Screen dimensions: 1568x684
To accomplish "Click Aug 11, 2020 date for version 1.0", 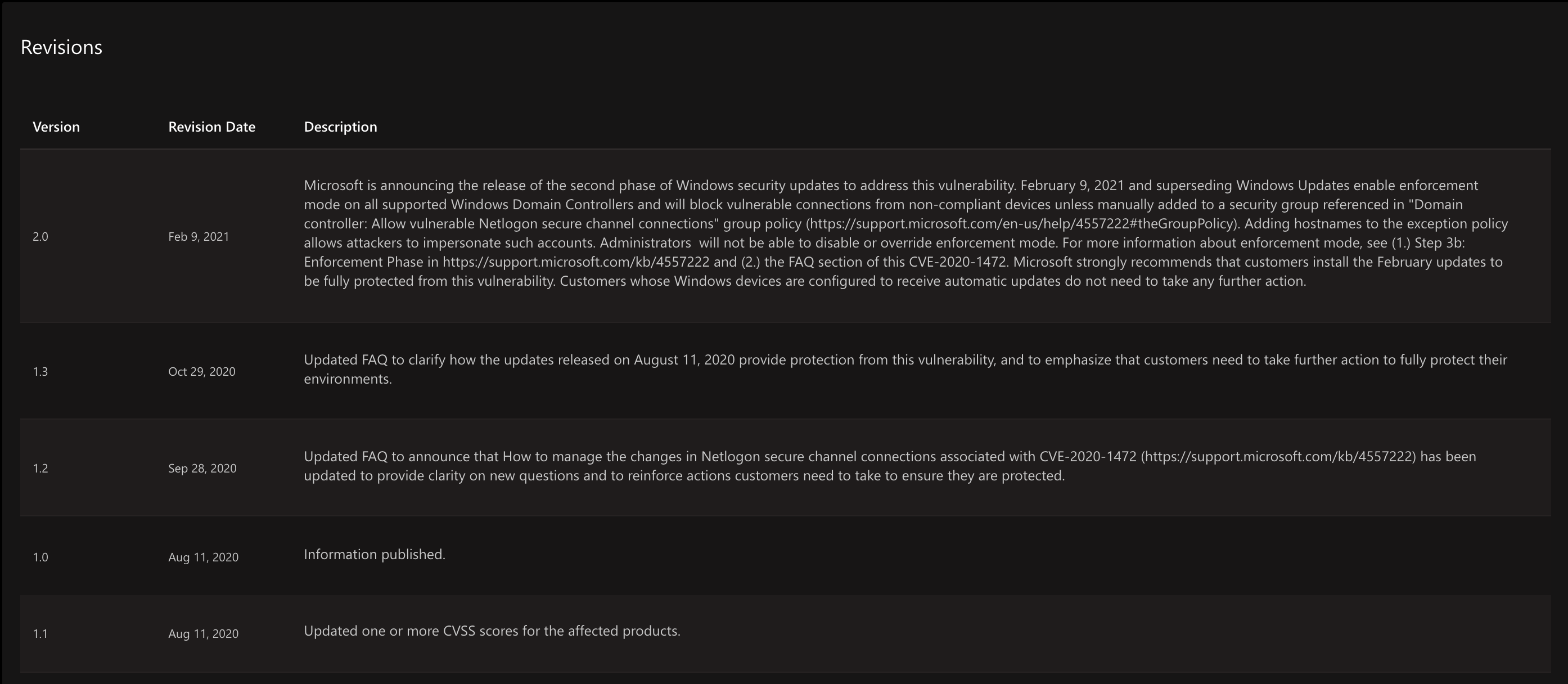I will (203, 557).
